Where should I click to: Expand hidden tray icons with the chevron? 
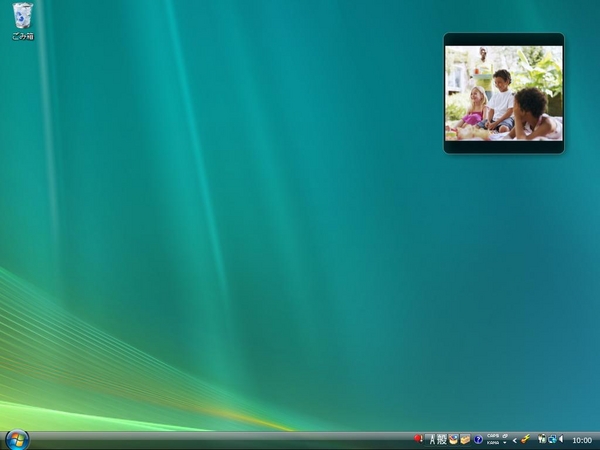click(x=515, y=439)
